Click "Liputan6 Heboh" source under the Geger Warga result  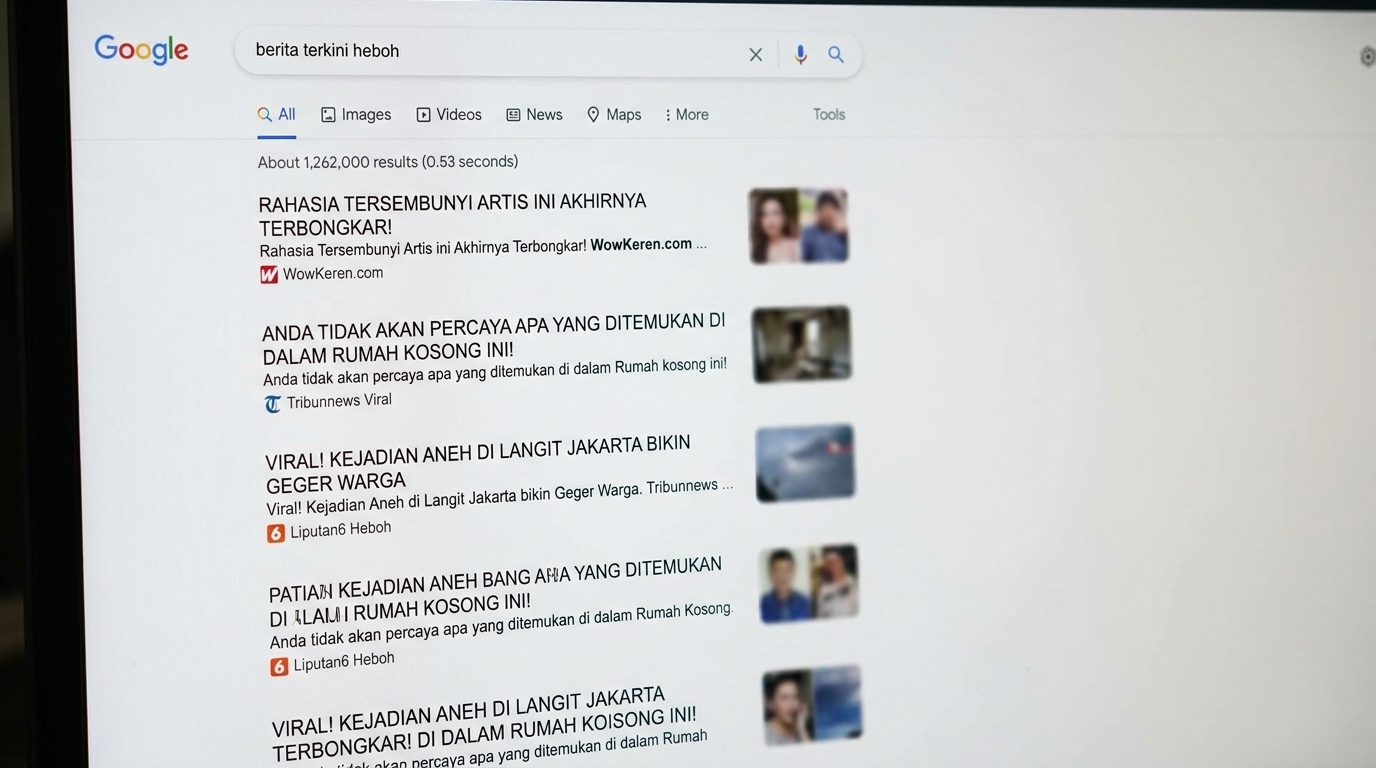click(341, 530)
